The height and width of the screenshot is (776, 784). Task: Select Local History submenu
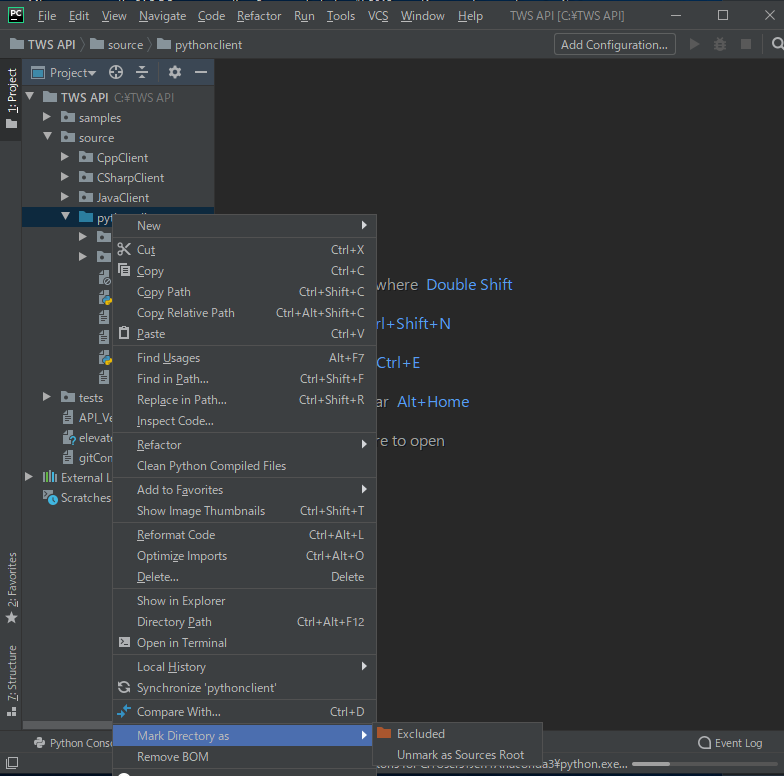(x=244, y=666)
